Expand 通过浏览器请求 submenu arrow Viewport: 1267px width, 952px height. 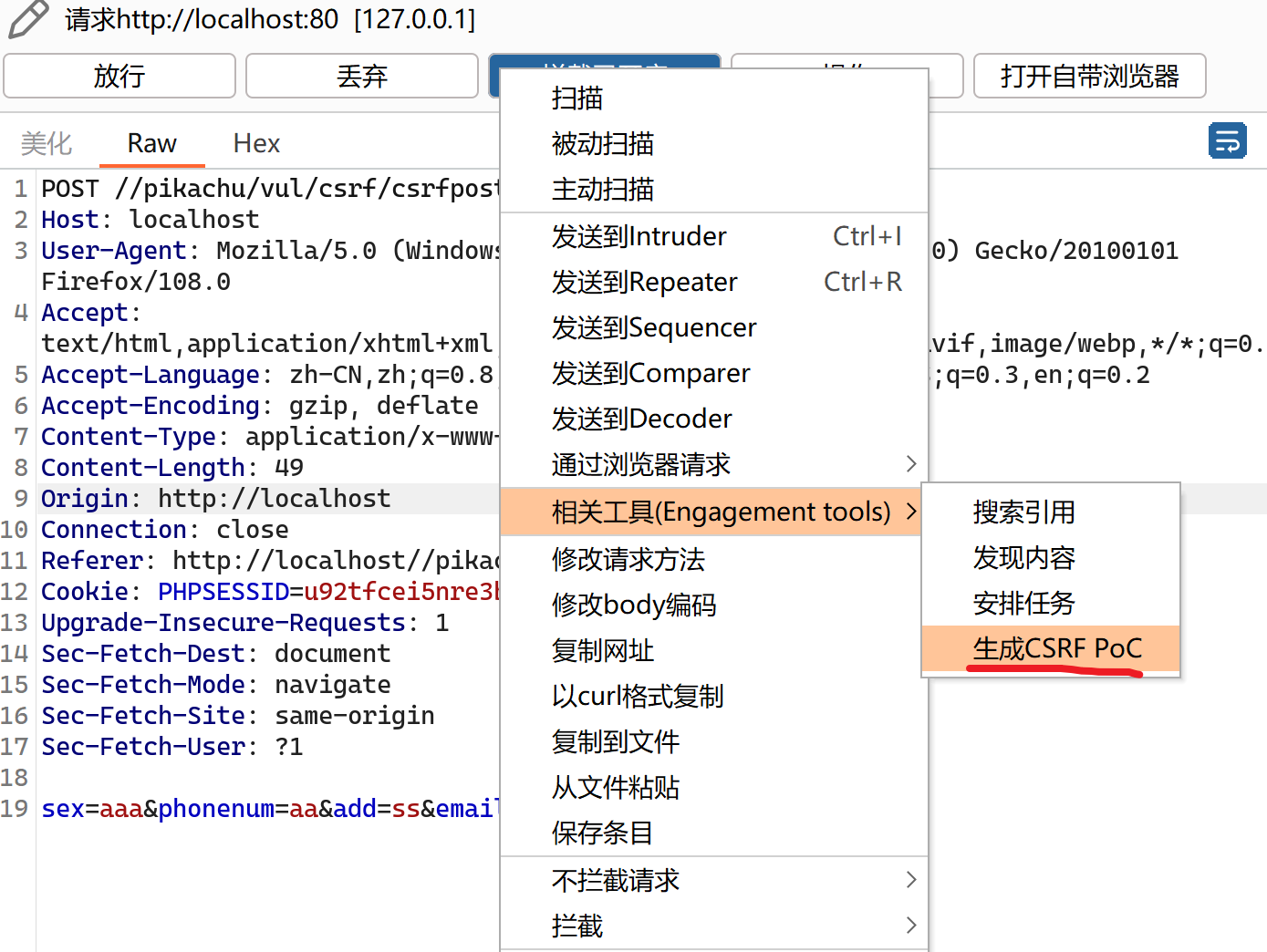pyautogui.click(x=910, y=464)
